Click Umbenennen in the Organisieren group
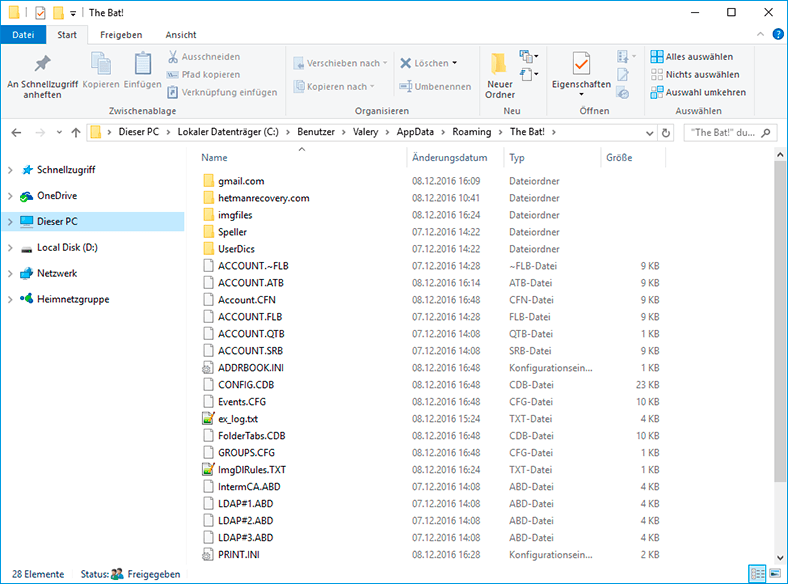 [435, 86]
